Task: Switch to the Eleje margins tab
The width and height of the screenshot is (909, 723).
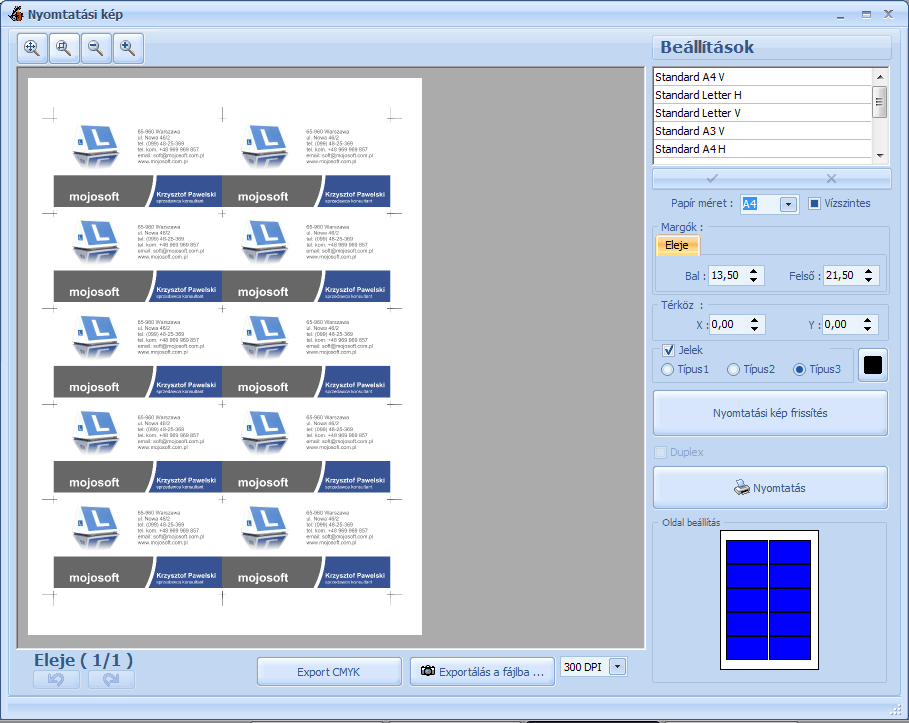Action: click(677, 245)
